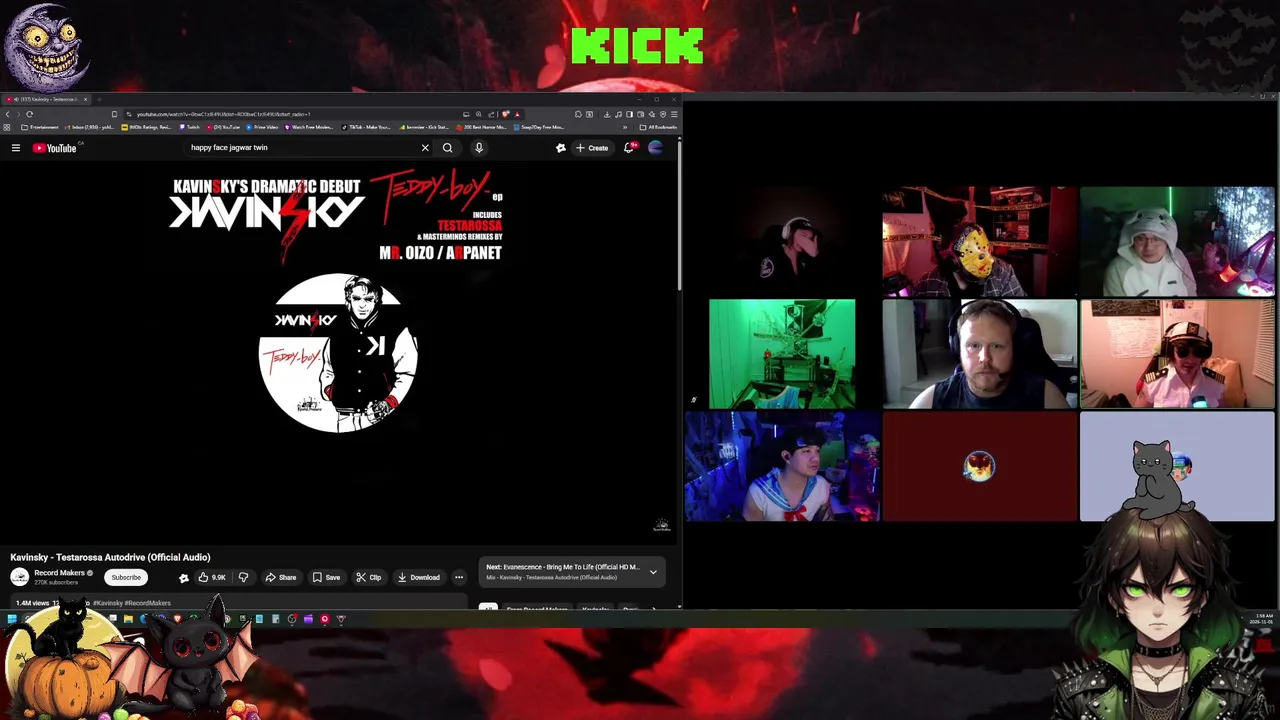Start voice search with the microphone icon

coord(479,148)
